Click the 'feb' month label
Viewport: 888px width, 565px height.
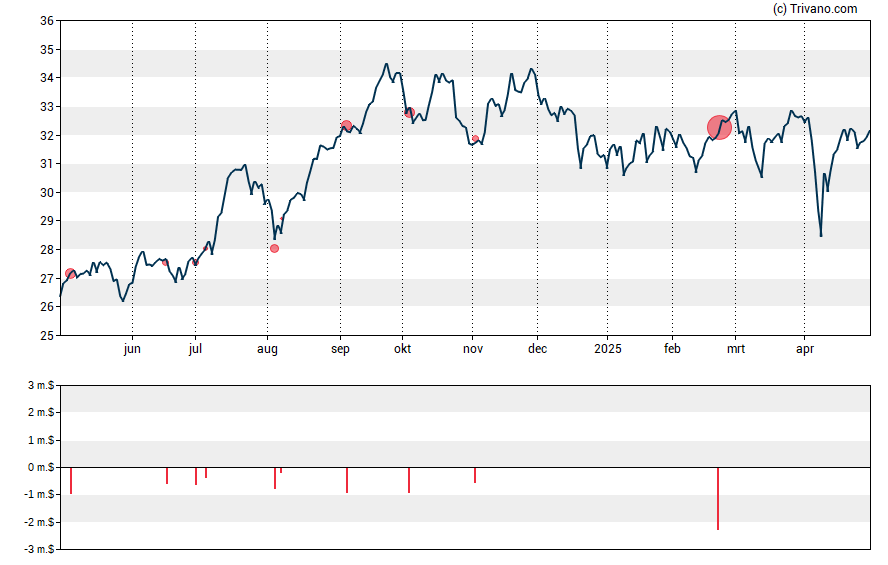click(x=672, y=349)
